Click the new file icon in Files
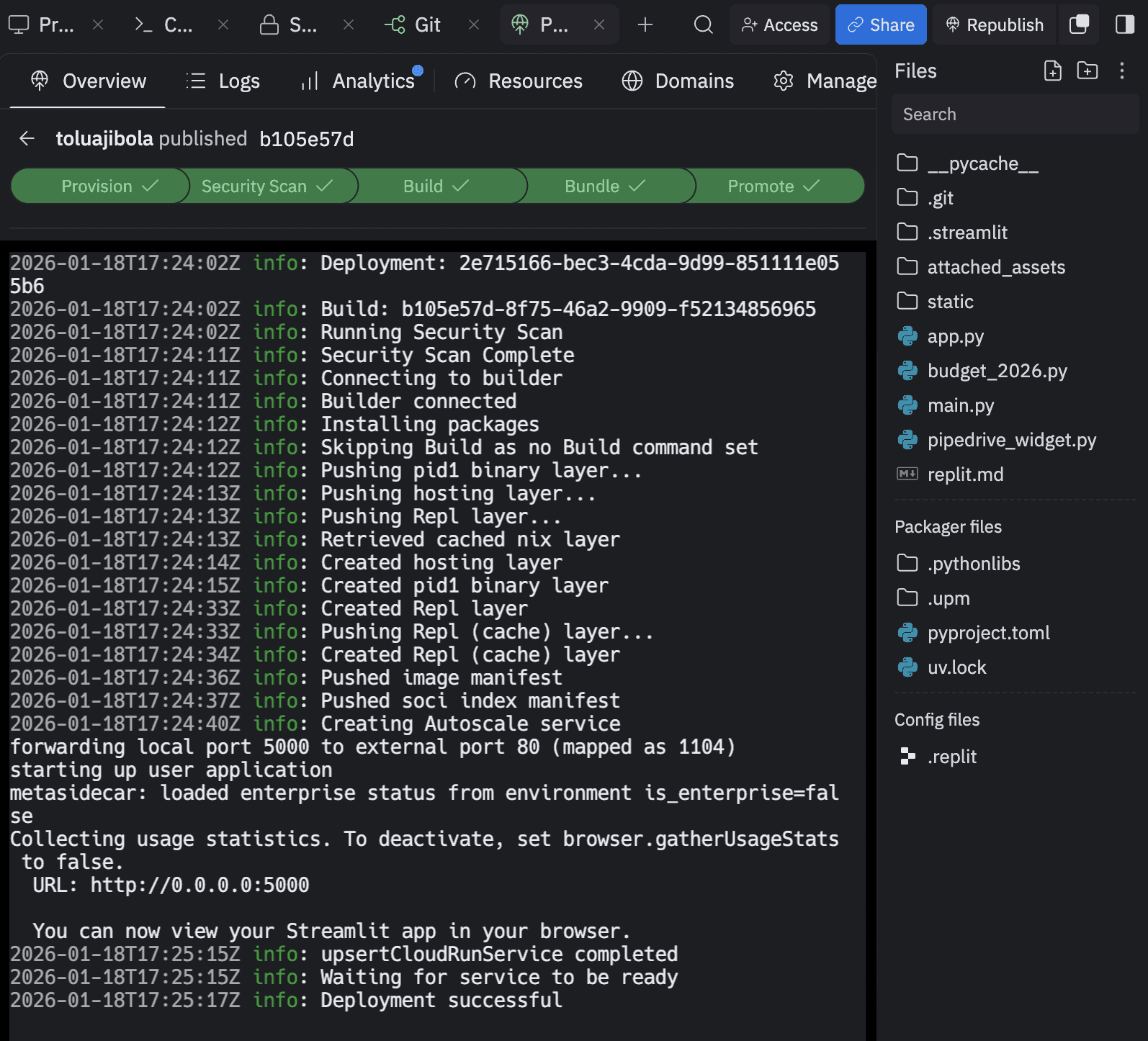This screenshot has height=1041, width=1148. coord(1052,71)
